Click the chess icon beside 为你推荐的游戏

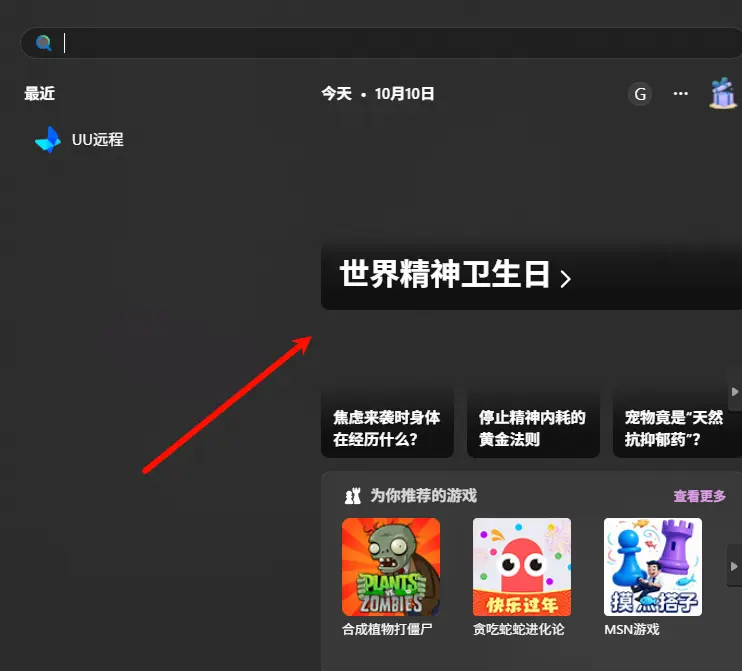pyautogui.click(x=352, y=496)
